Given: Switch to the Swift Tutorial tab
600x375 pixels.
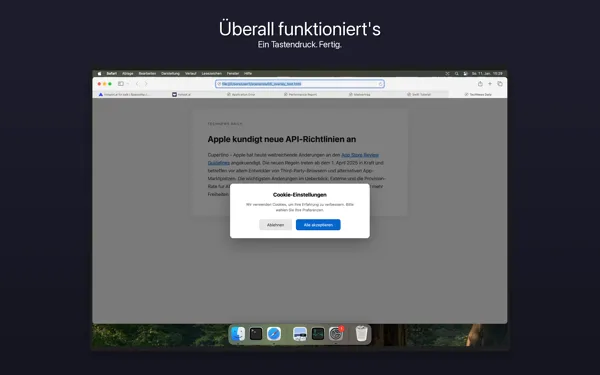Looking at the screenshot, I should [419, 94].
